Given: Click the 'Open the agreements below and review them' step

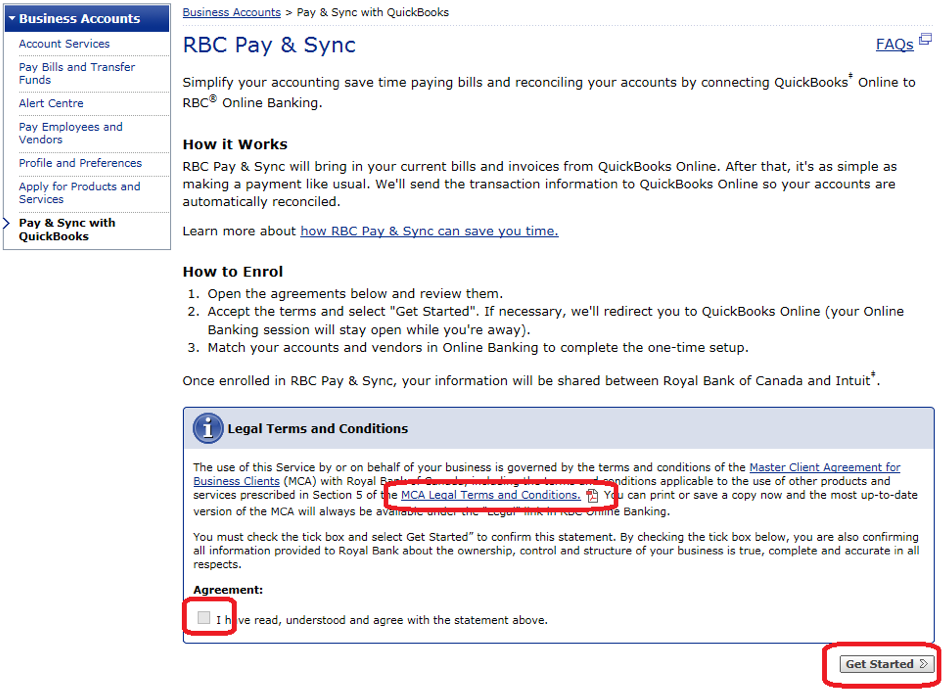Looking at the screenshot, I should [x=355, y=294].
